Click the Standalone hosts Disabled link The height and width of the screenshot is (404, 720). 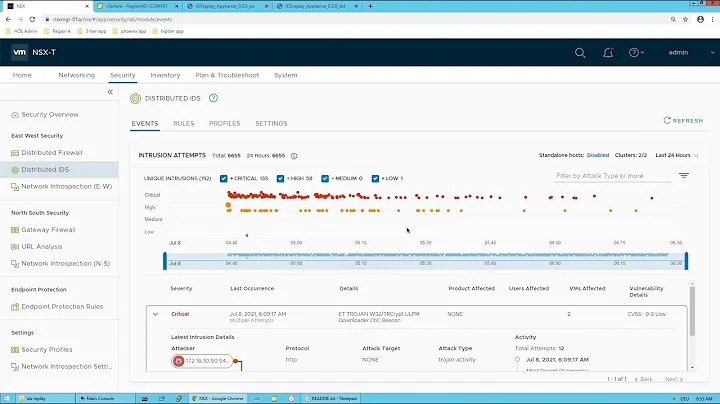(598, 156)
